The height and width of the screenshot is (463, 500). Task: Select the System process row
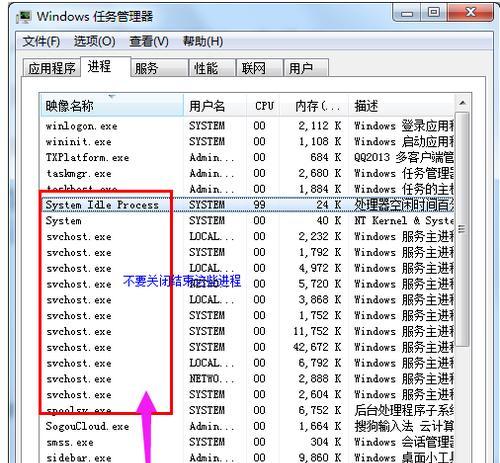(x=247, y=221)
